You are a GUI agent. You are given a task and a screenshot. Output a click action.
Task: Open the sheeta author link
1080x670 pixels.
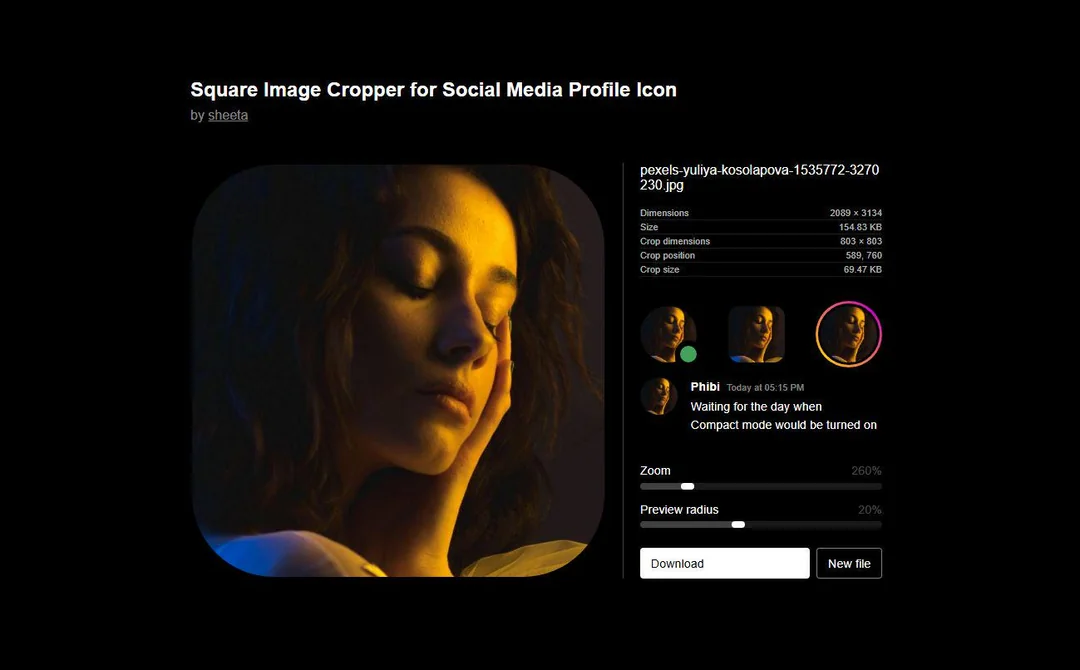(x=228, y=115)
